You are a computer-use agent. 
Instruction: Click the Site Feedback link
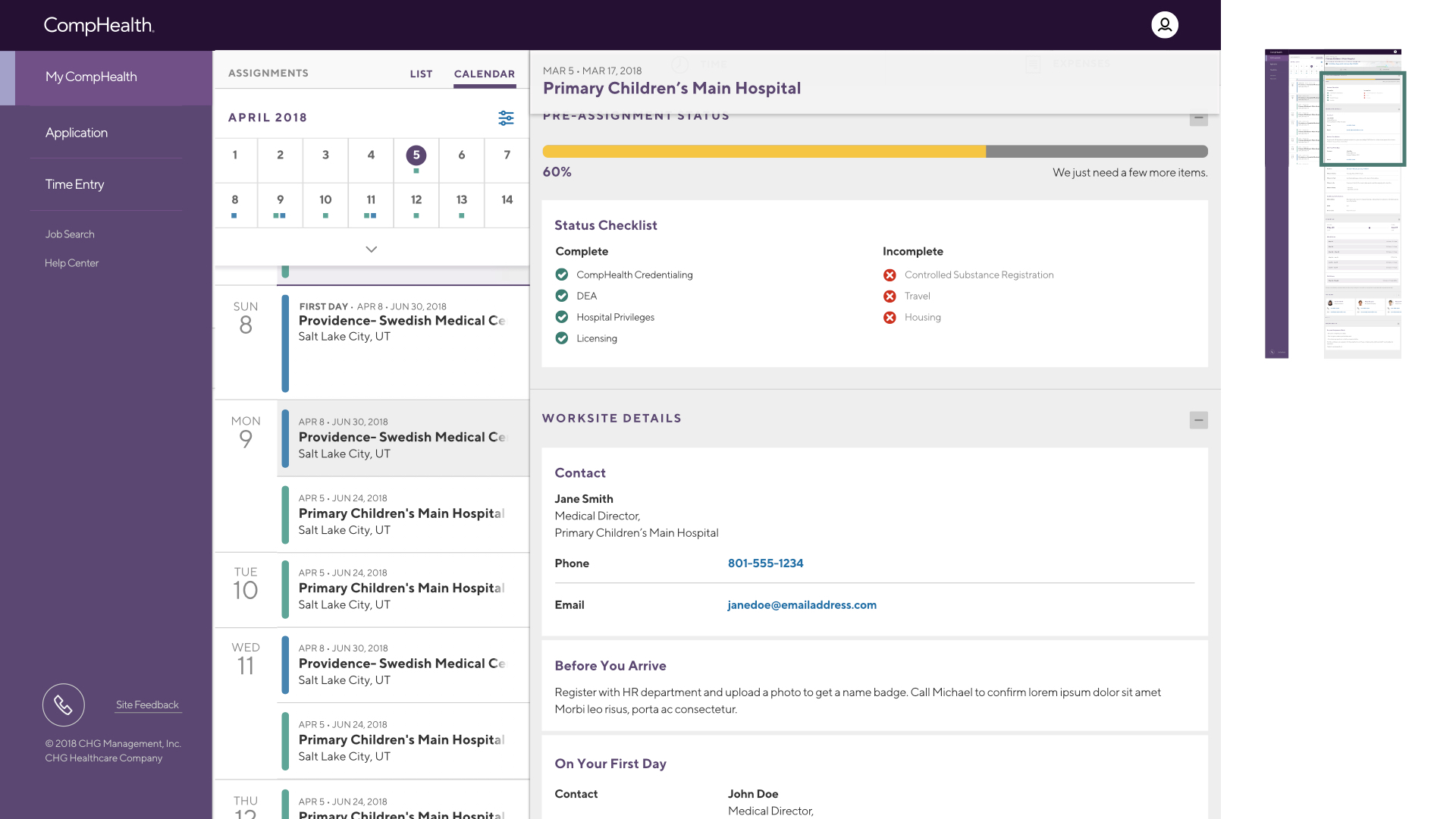(x=147, y=704)
